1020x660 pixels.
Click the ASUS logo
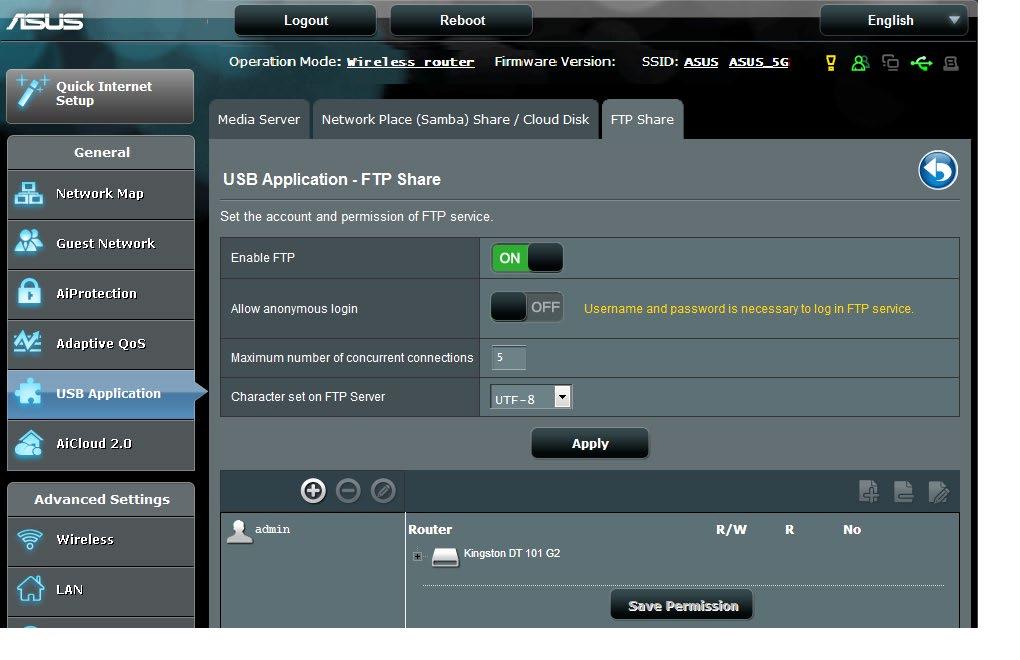pos(44,21)
